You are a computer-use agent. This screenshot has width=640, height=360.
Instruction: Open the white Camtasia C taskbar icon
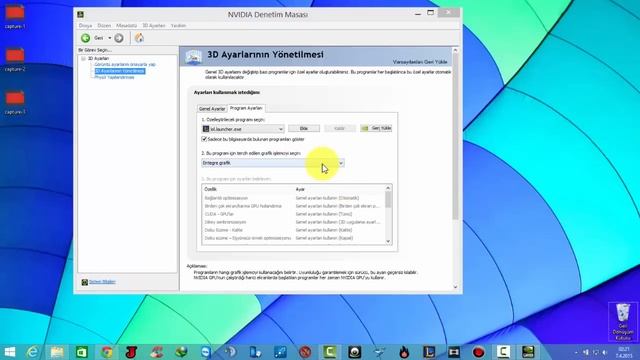[x=503, y=352]
